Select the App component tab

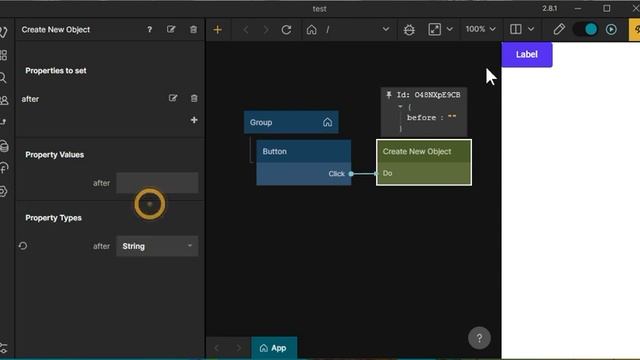click(274, 348)
